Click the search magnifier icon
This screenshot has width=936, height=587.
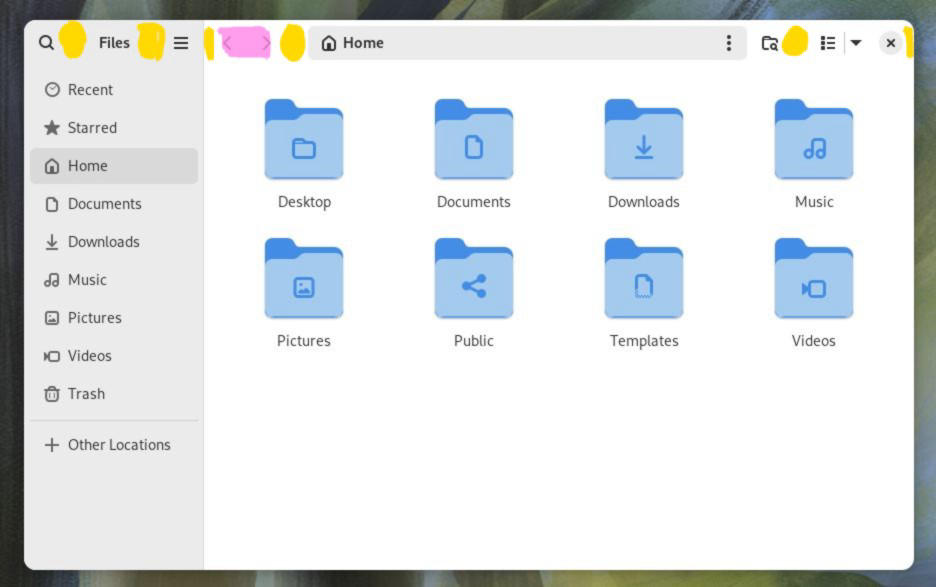click(x=46, y=43)
